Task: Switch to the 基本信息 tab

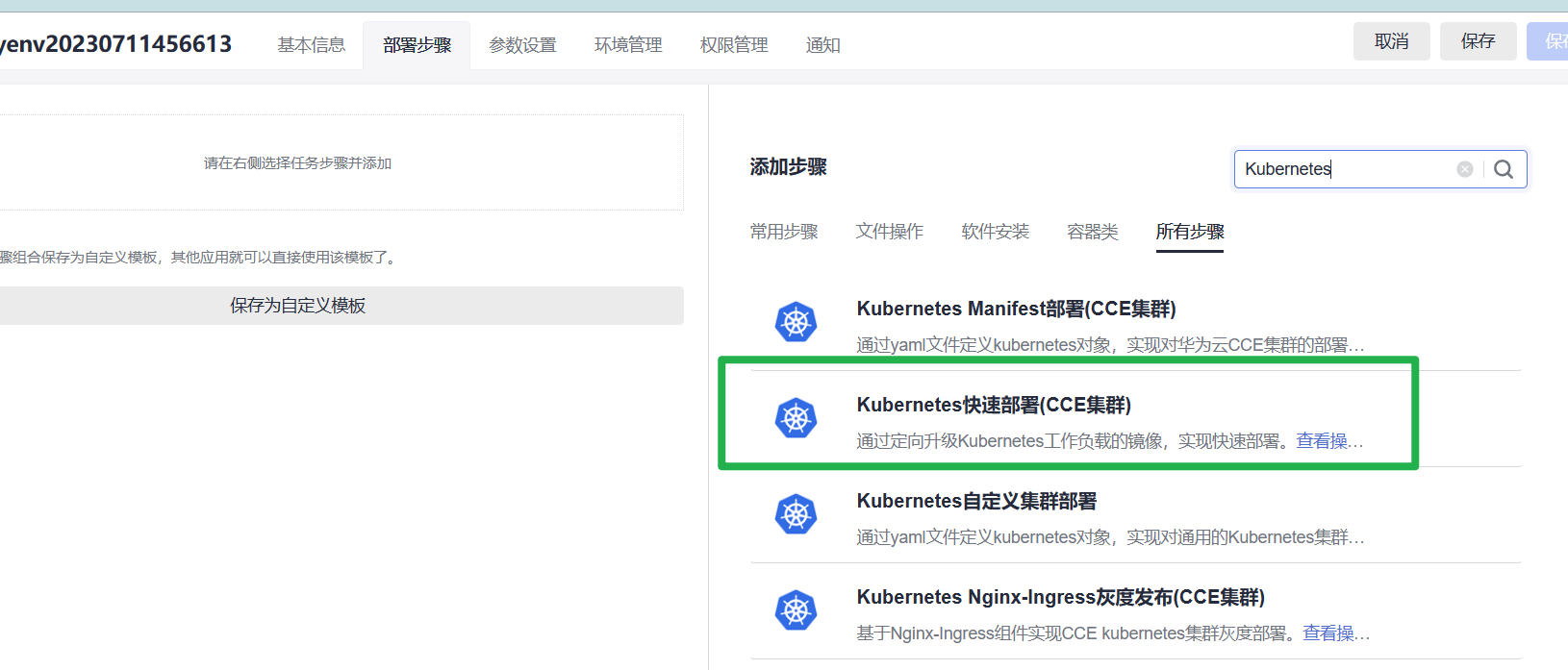Action: tap(311, 45)
